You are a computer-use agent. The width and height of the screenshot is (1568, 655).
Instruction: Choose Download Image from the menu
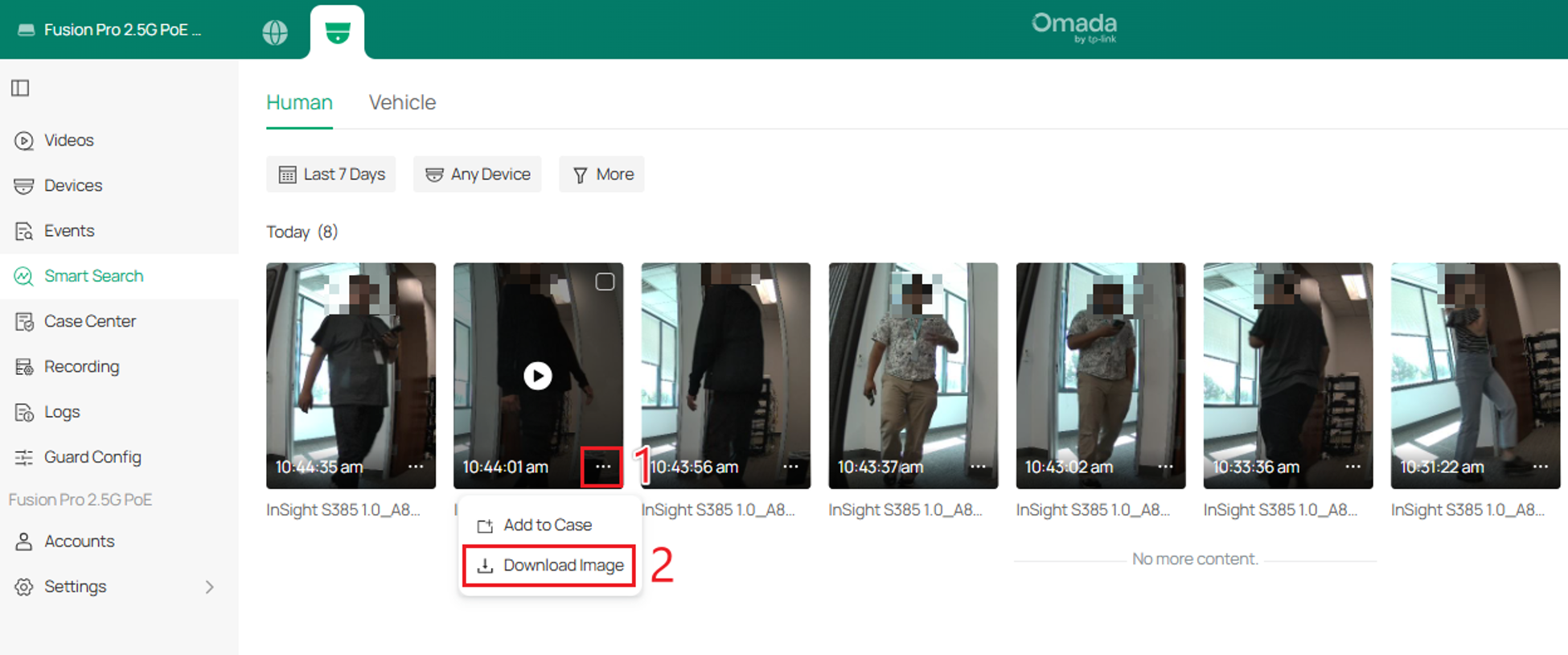pos(549,566)
